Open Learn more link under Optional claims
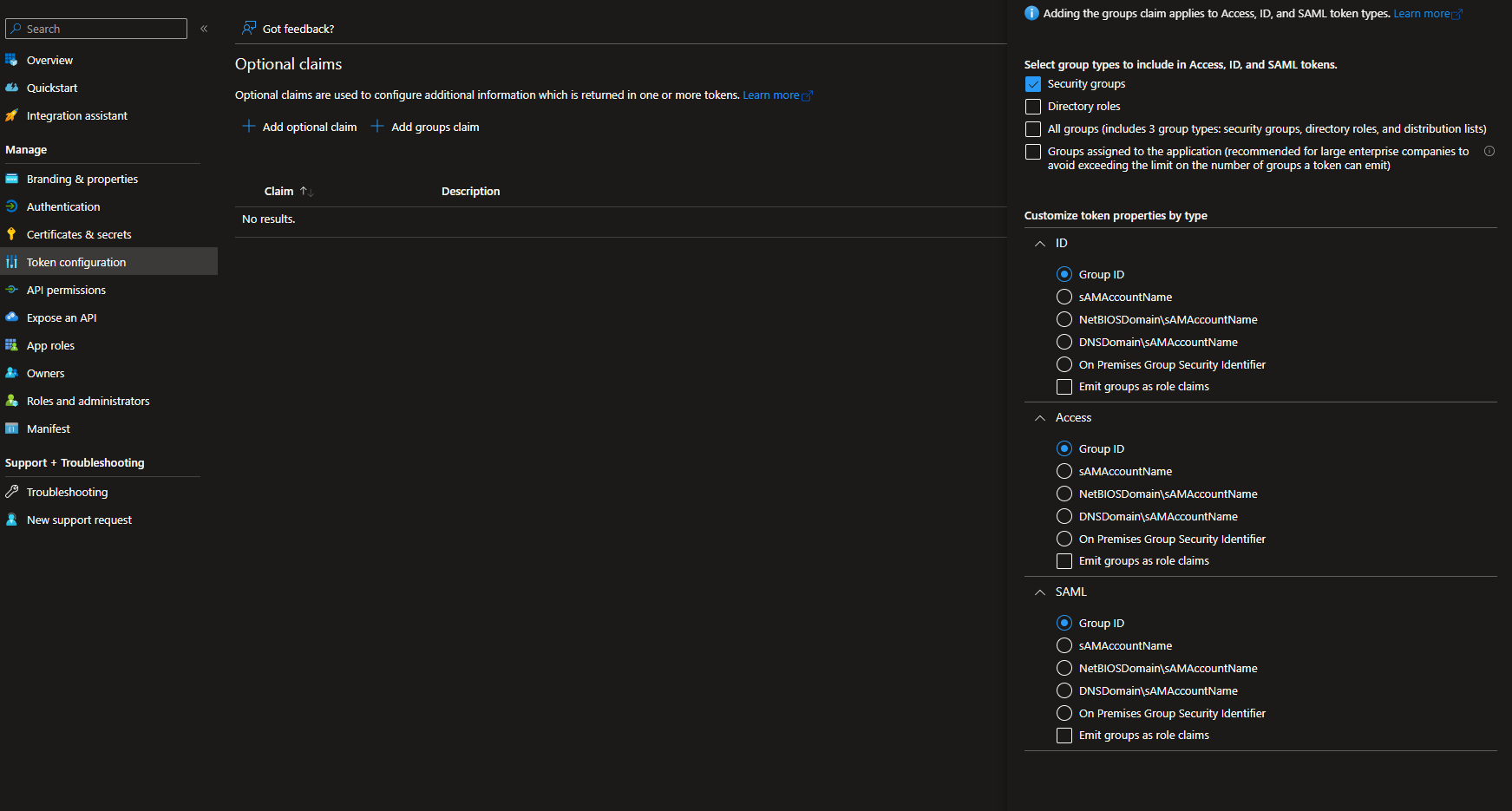 (777, 95)
